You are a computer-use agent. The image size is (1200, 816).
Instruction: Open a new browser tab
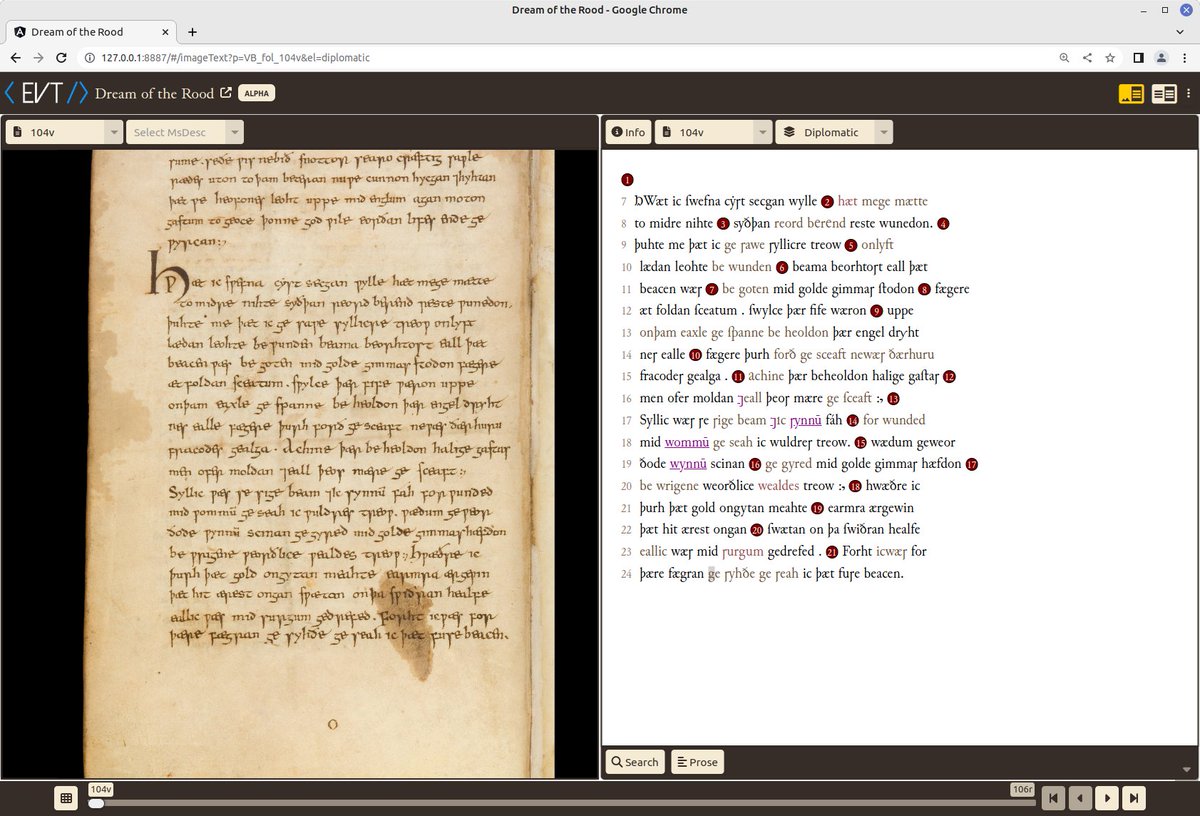click(x=192, y=31)
